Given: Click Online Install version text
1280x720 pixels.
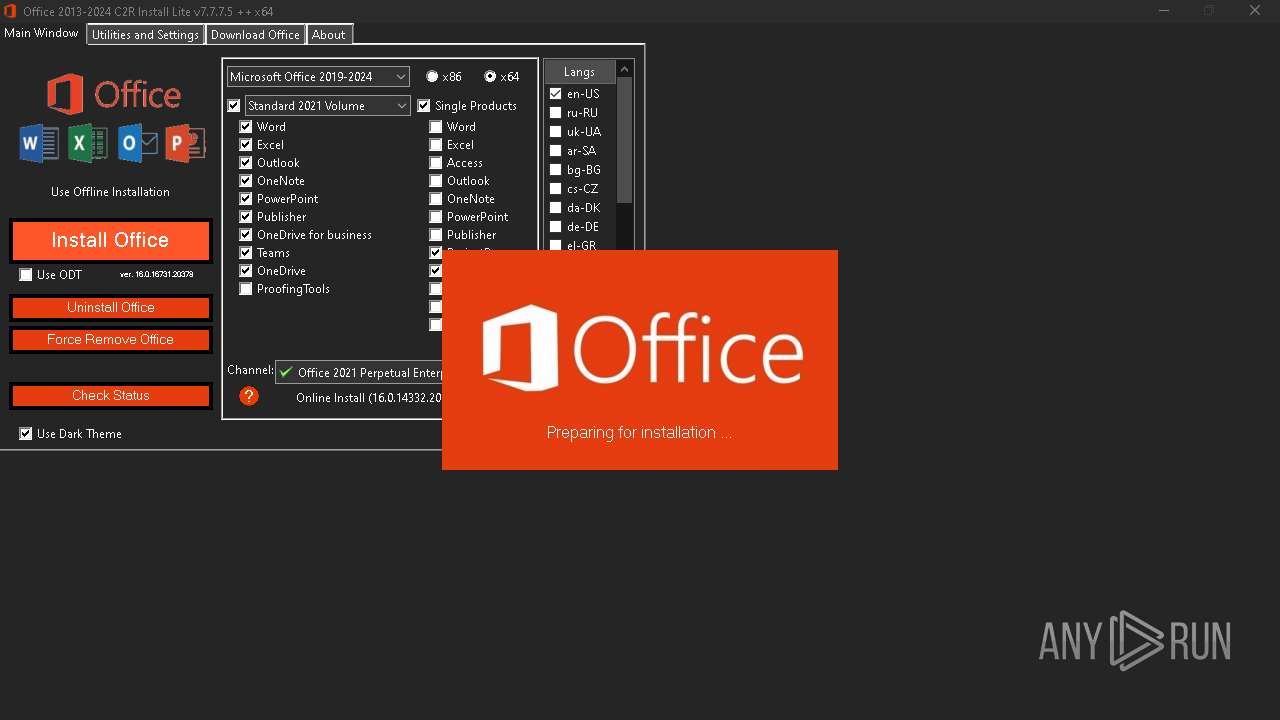Looking at the screenshot, I should click(x=369, y=398).
